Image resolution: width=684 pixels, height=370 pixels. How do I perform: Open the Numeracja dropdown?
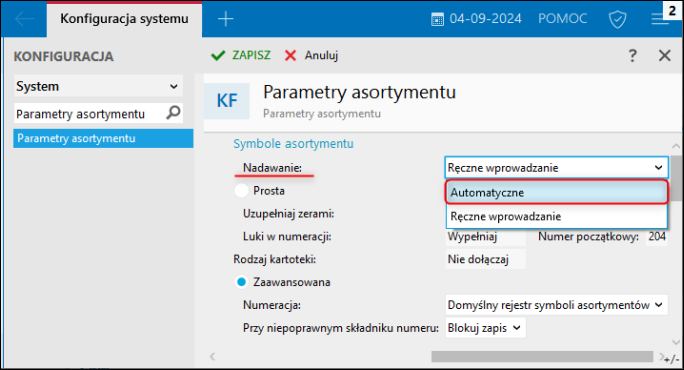[556, 305]
